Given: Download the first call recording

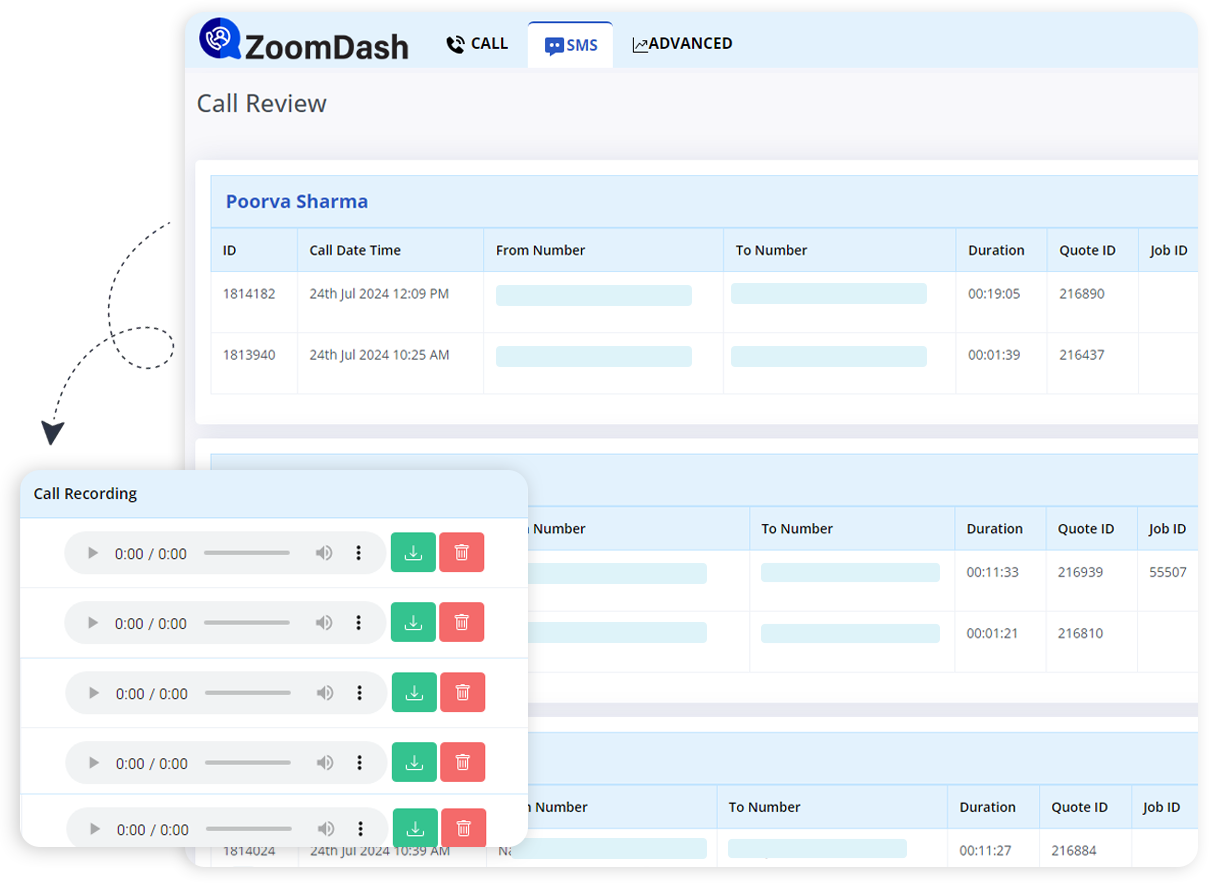Looking at the screenshot, I should (413, 552).
